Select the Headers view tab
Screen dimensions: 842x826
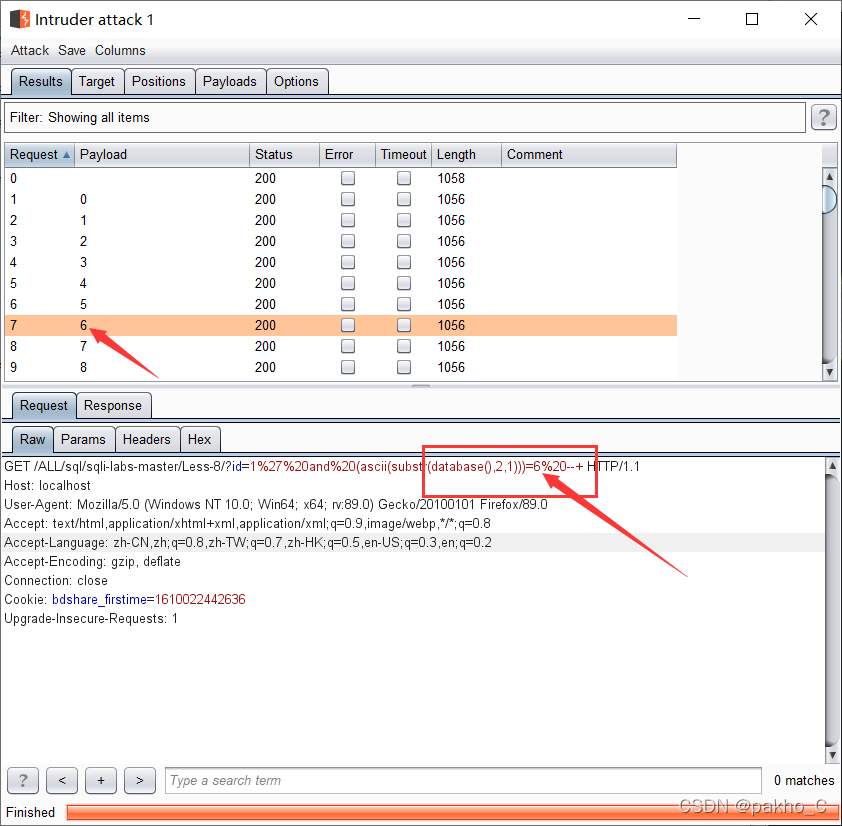[147, 439]
